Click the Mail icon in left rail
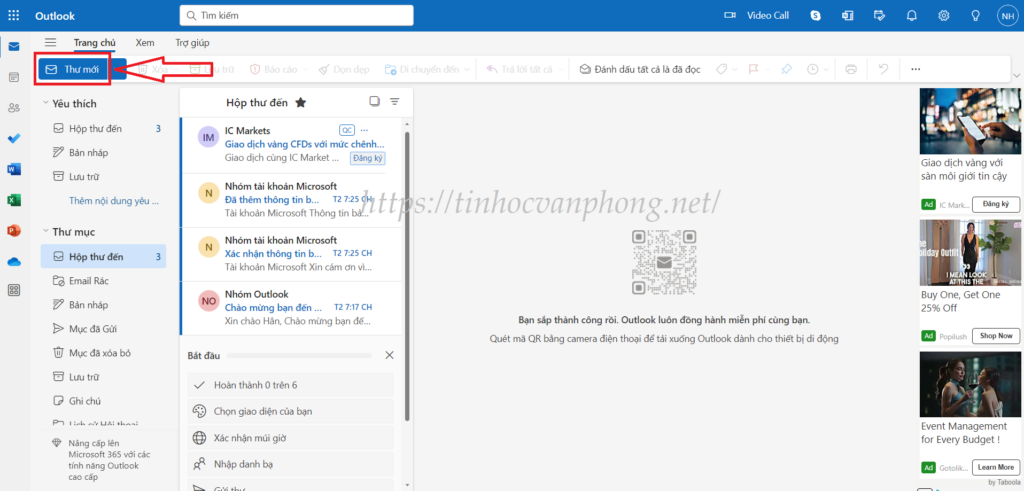This screenshot has width=1024, height=491. (14, 46)
